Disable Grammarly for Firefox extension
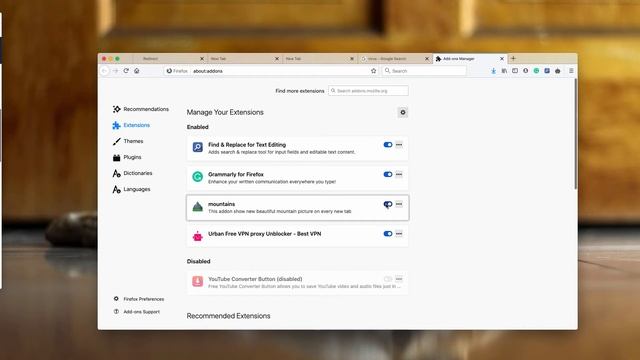The width and height of the screenshot is (640, 360). click(x=388, y=174)
